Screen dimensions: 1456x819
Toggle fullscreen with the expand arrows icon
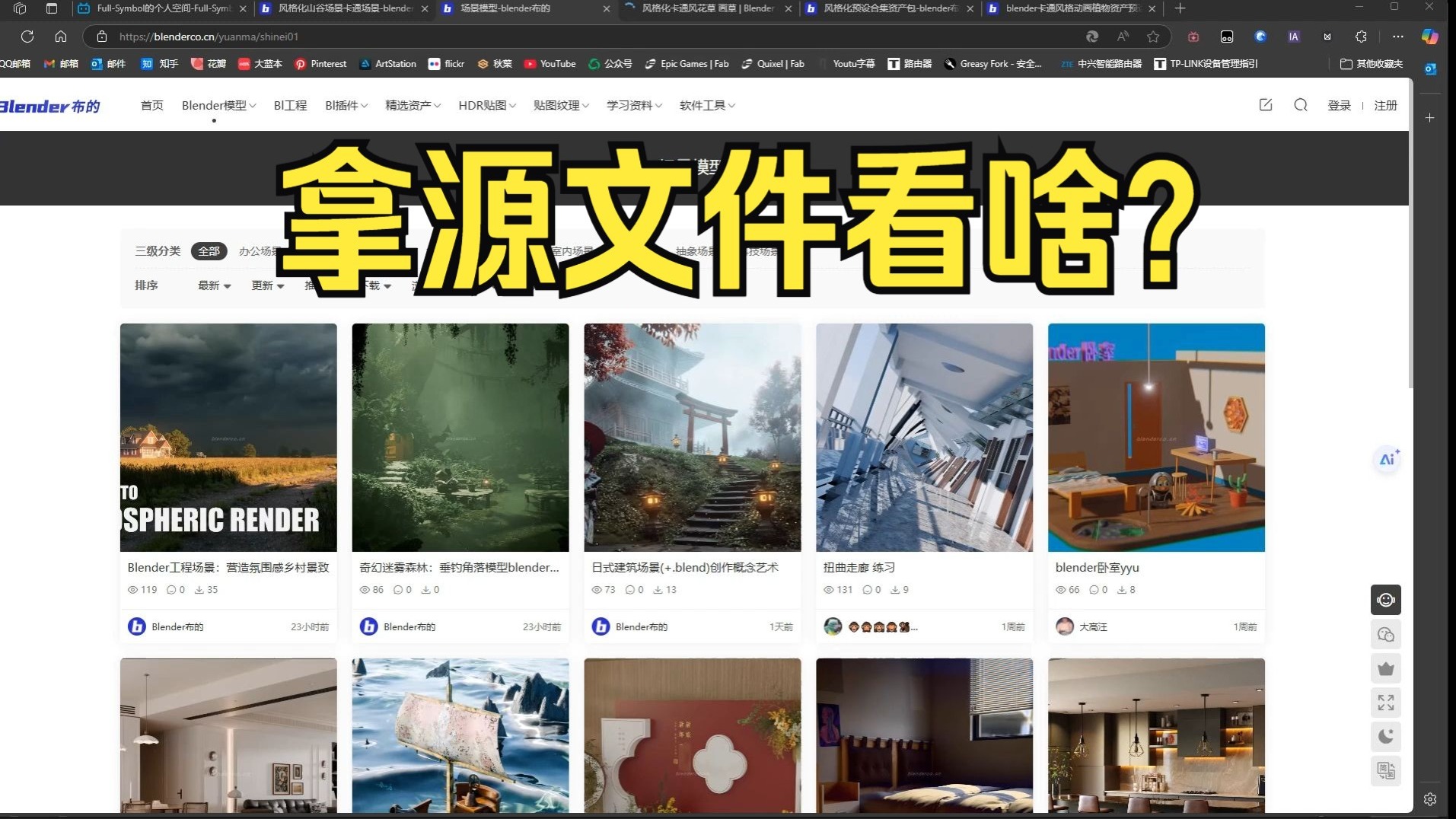(1386, 703)
